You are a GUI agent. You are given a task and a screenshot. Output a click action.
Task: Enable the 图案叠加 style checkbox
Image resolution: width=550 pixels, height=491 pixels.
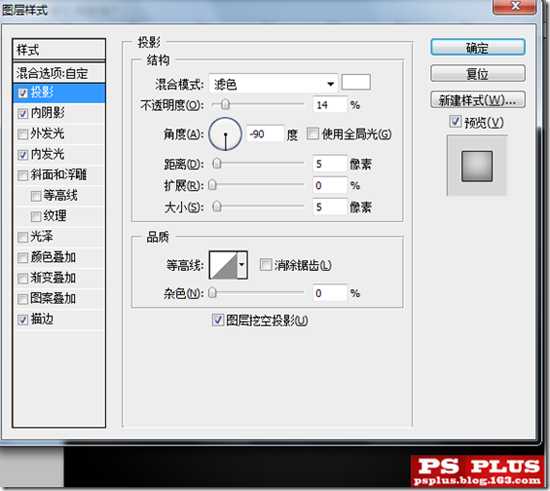[x=23, y=298]
